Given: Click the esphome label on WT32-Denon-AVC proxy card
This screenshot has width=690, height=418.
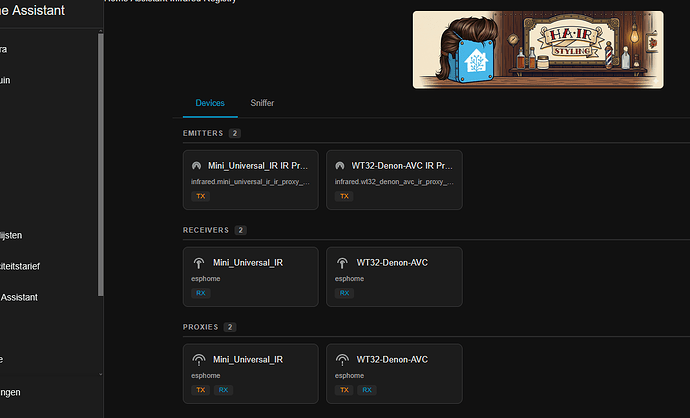Looking at the screenshot, I should (349, 375).
